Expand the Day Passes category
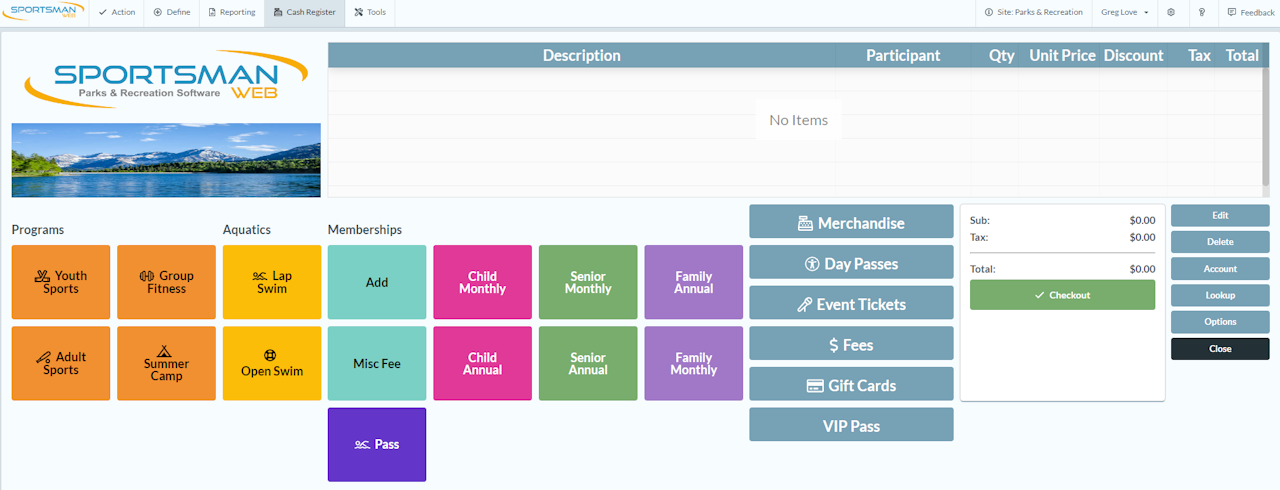 tap(851, 264)
